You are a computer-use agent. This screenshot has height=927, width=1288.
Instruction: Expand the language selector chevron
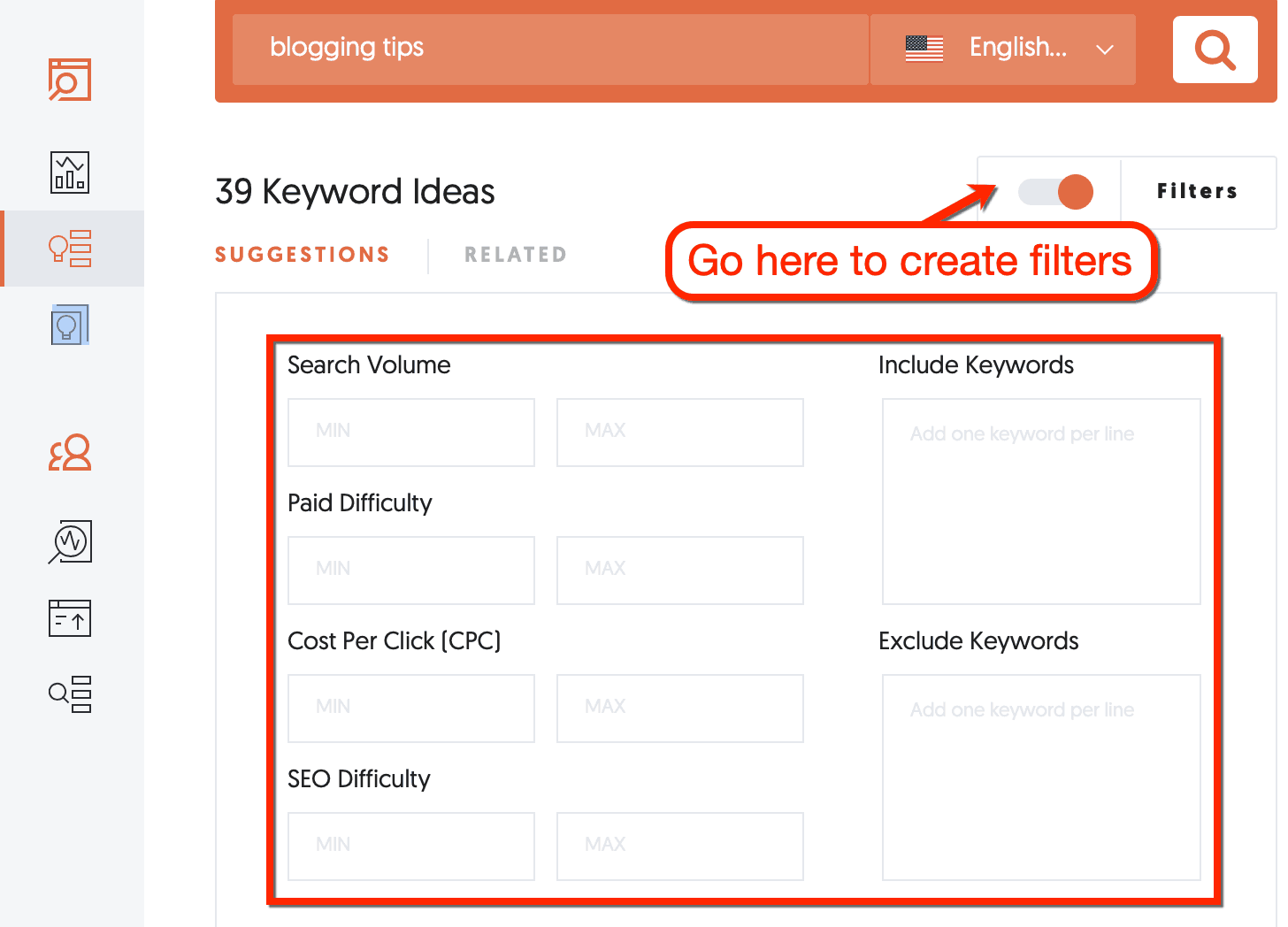tap(1105, 50)
